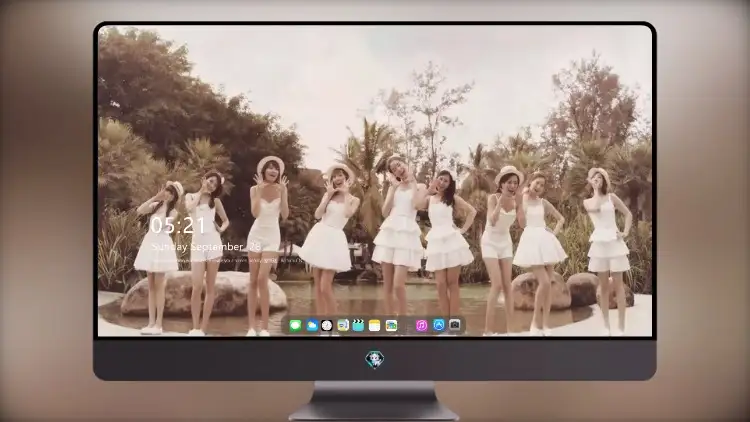Open the green Messages app in the dock
The image size is (750, 422).
[295, 326]
